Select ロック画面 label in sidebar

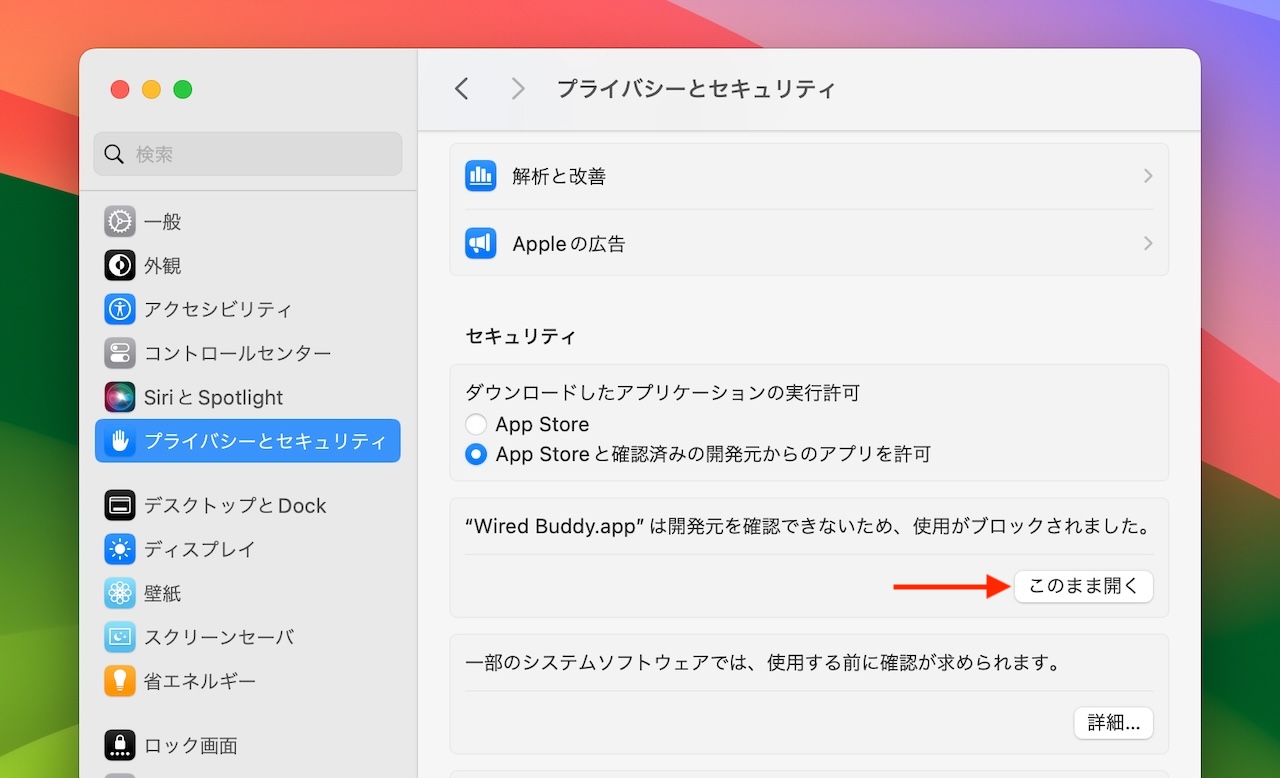(x=191, y=746)
